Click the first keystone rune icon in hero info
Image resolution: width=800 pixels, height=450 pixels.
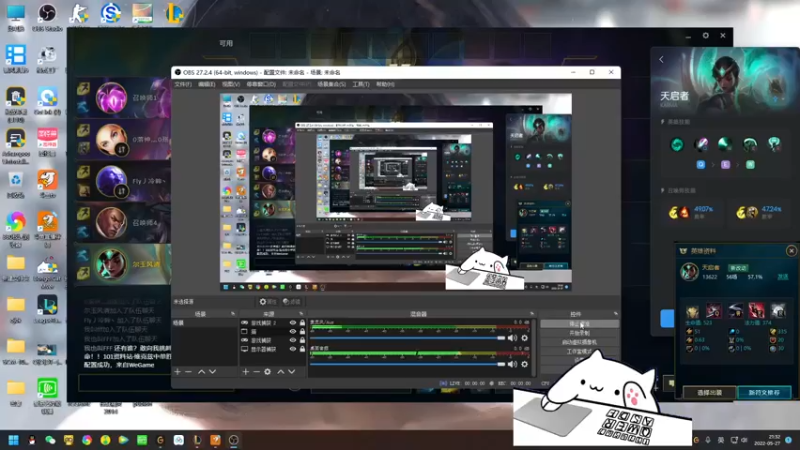(x=692, y=310)
